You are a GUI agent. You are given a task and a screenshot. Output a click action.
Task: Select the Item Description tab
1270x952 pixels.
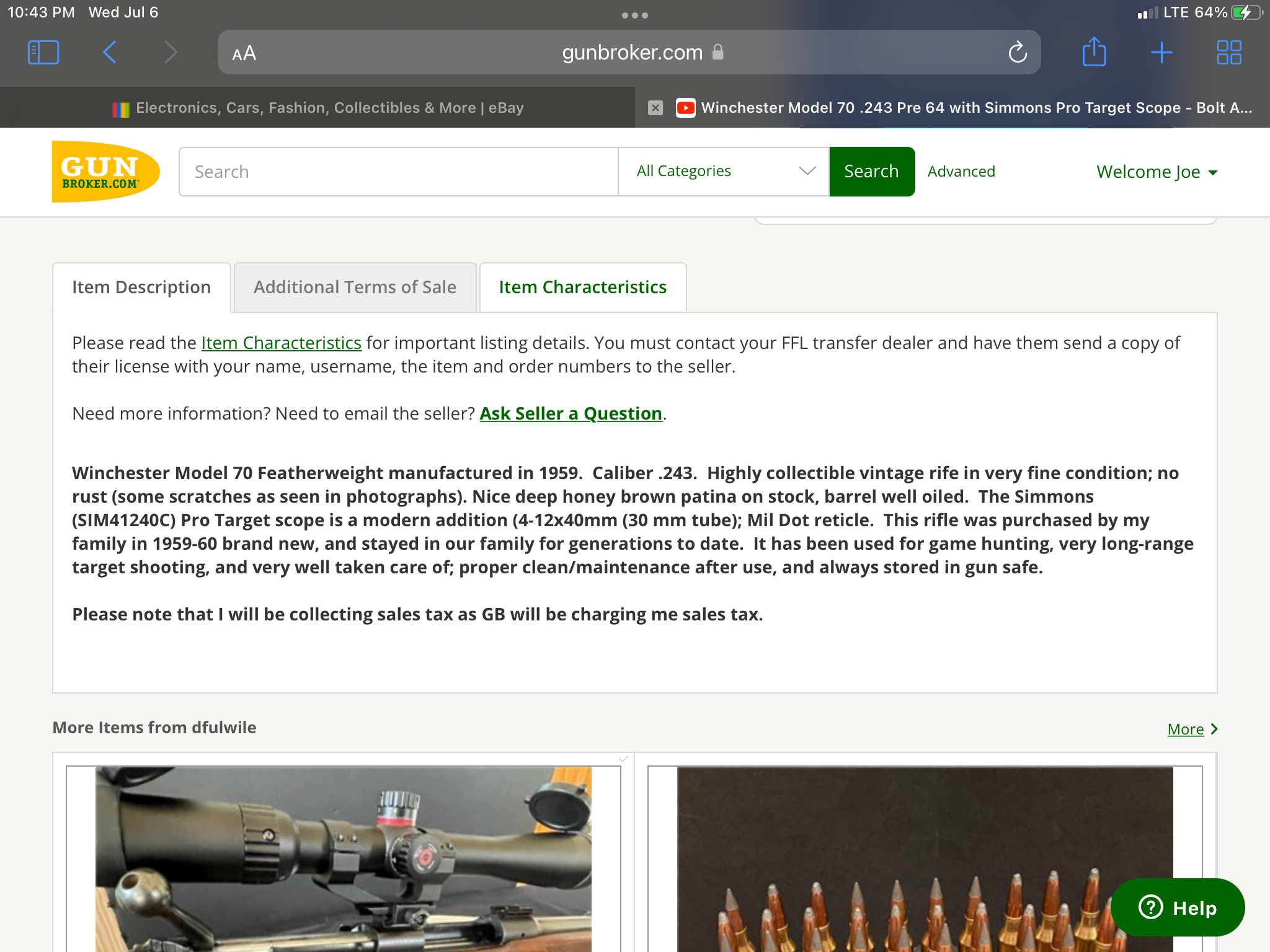click(x=141, y=288)
